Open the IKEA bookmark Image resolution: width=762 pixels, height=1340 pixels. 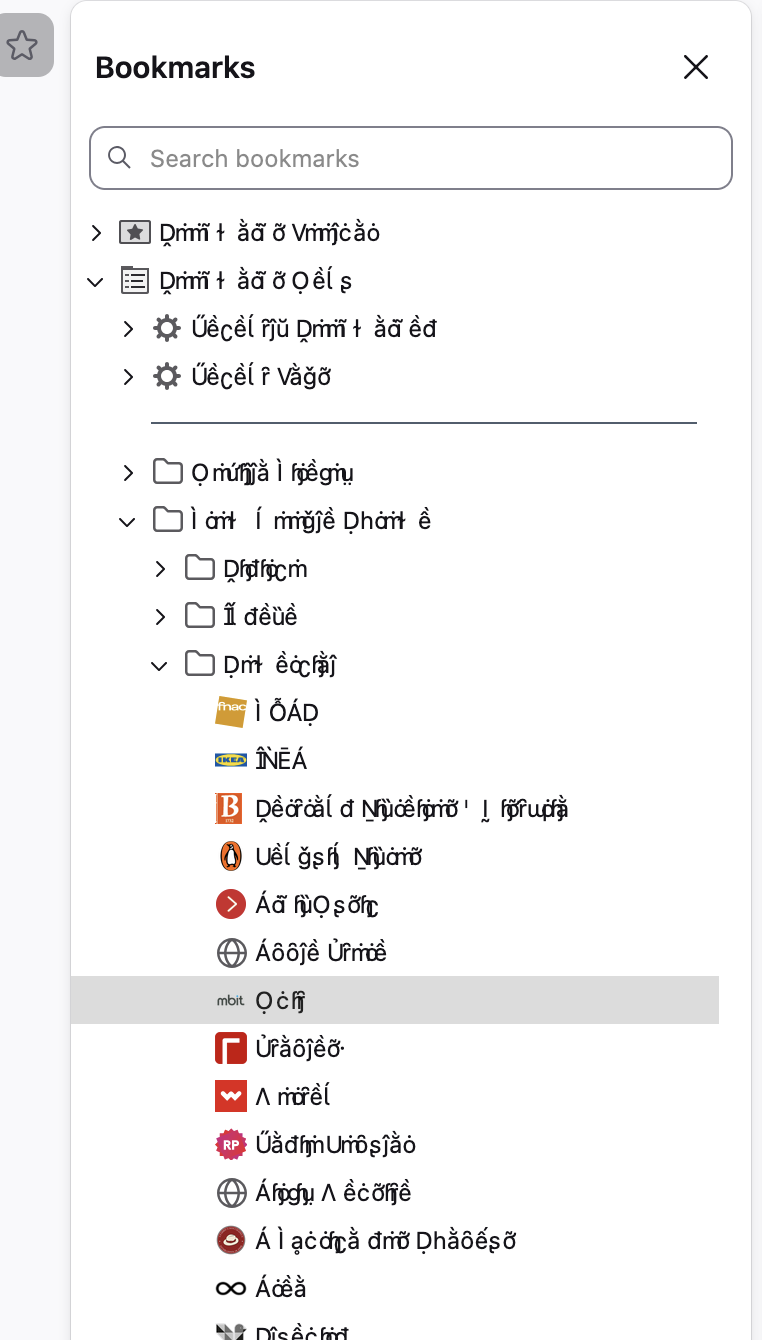click(280, 760)
